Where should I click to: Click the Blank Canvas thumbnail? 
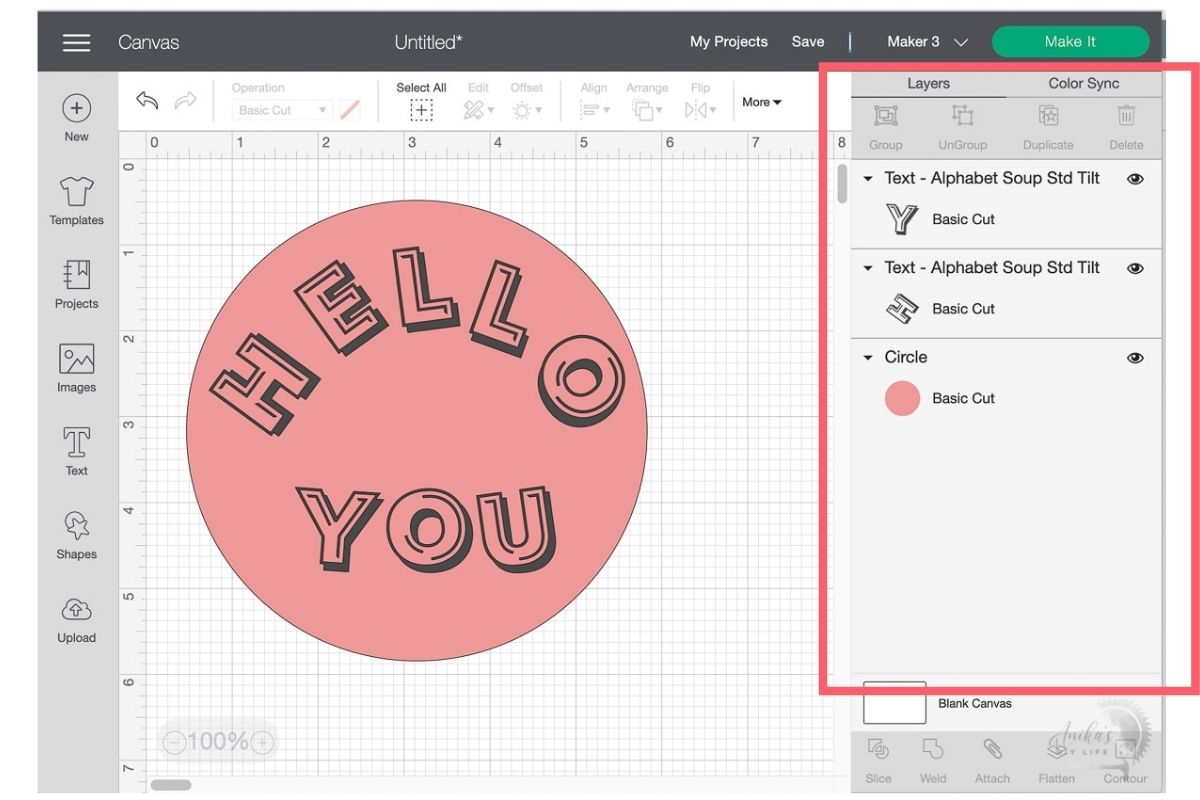(x=894, y=703)
